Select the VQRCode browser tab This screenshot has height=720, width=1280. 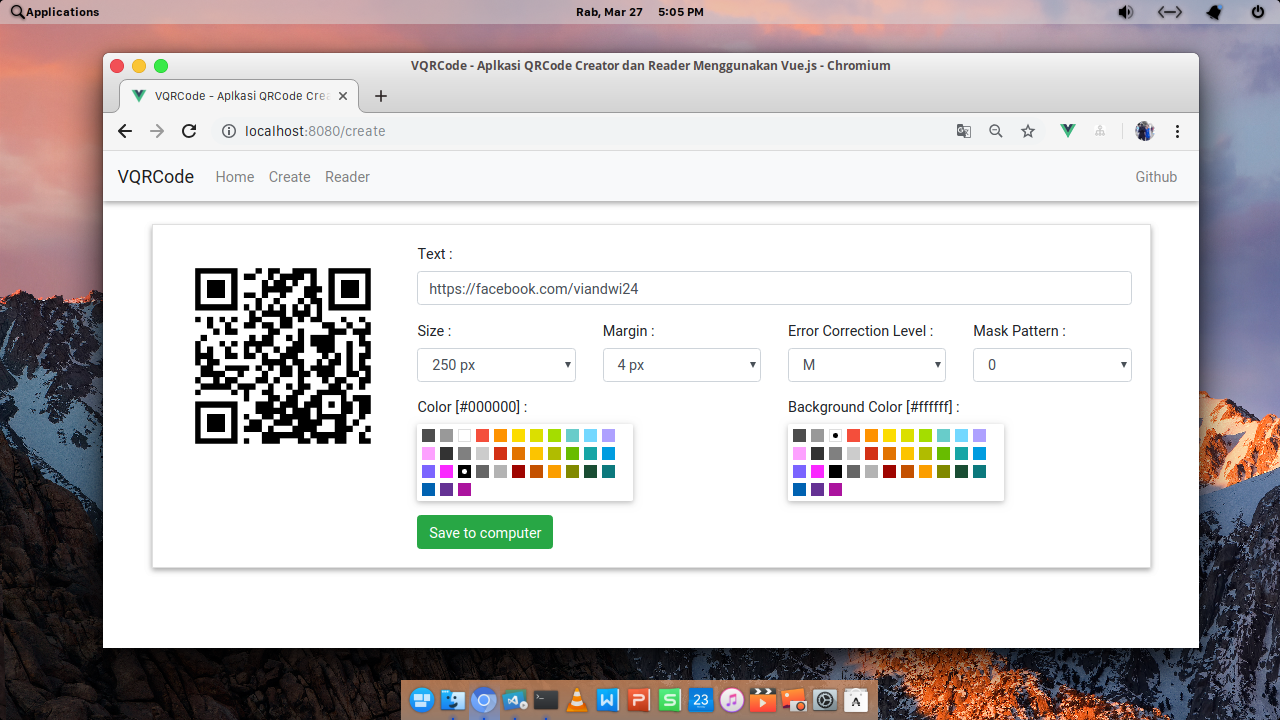(x=238, y=96)
